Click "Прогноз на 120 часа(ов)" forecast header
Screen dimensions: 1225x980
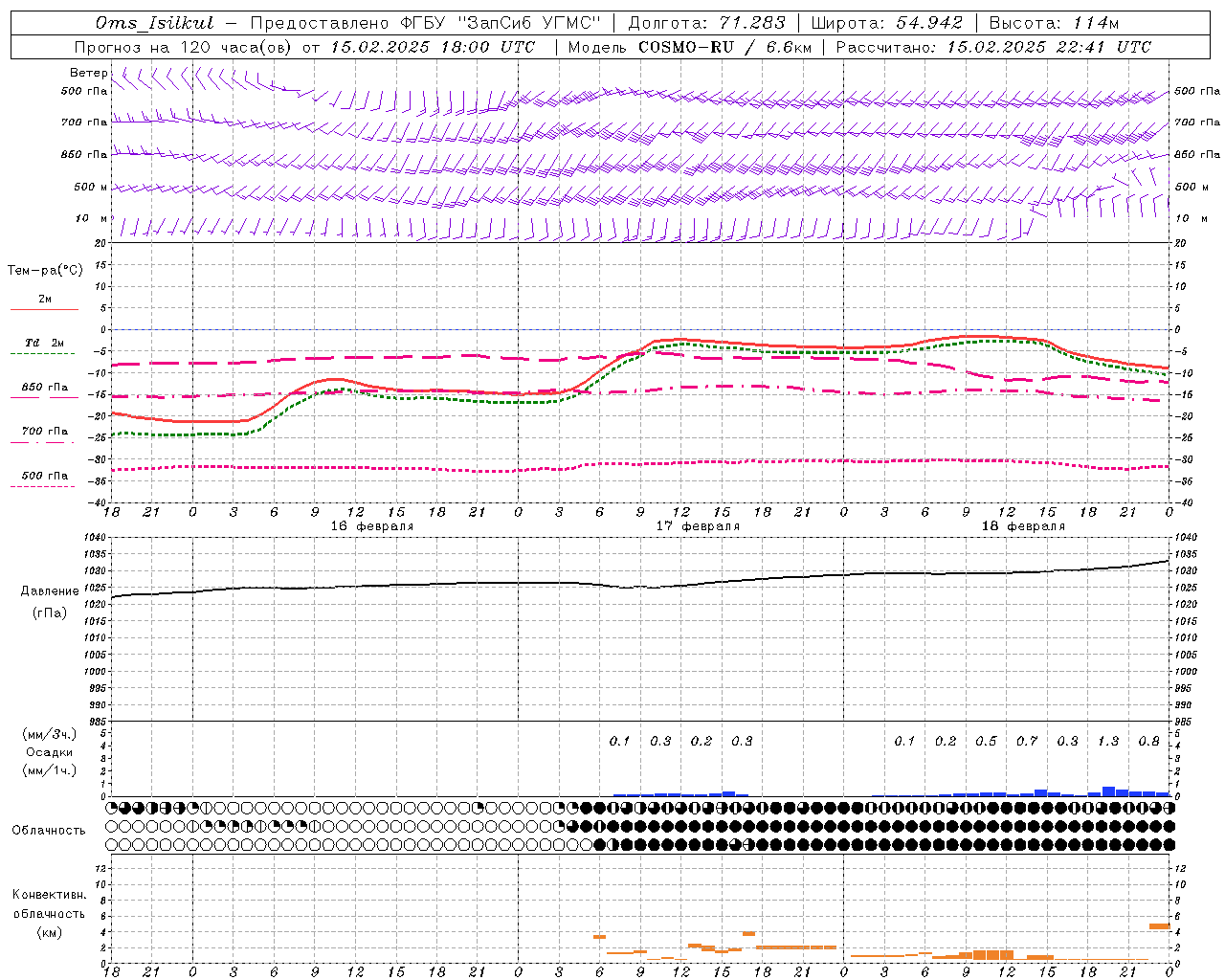(185, 47)
